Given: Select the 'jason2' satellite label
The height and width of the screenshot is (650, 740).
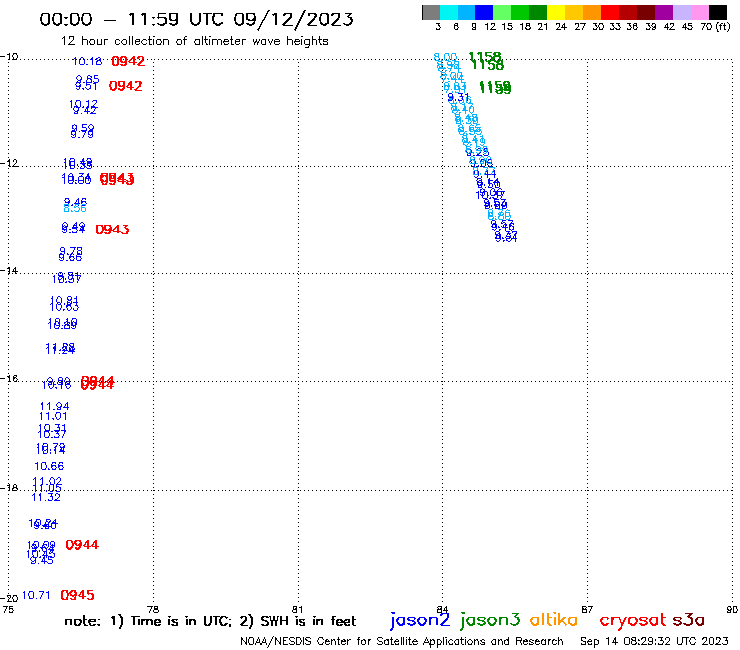Looking at the screenshot, I should pyautogui.click(x=420, y=620).
